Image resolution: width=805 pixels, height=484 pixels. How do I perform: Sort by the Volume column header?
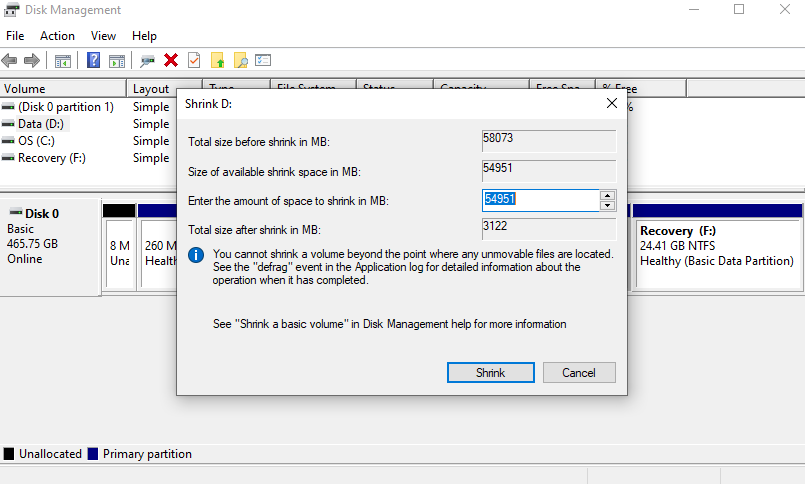pyautogui.click(x=63, y=89)
